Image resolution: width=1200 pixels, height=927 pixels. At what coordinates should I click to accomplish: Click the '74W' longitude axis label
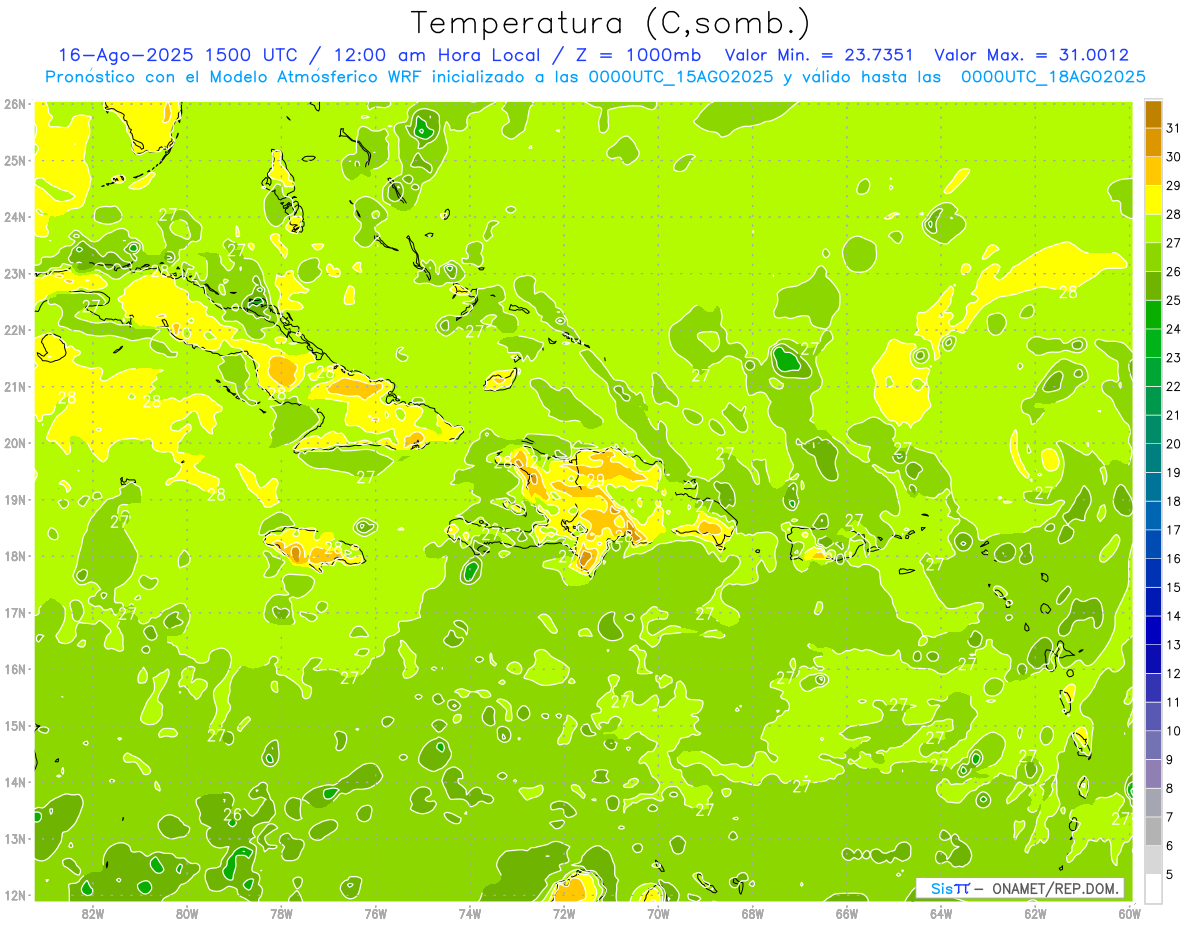pyautogui.click(x=470, y=913)
